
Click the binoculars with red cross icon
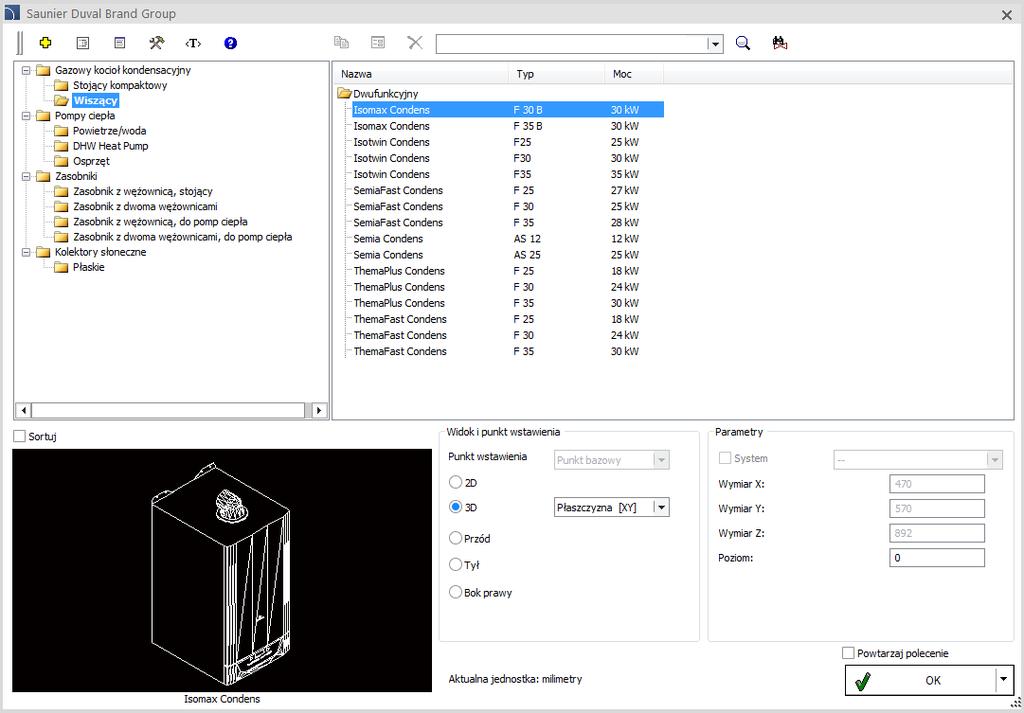(779, 43)
